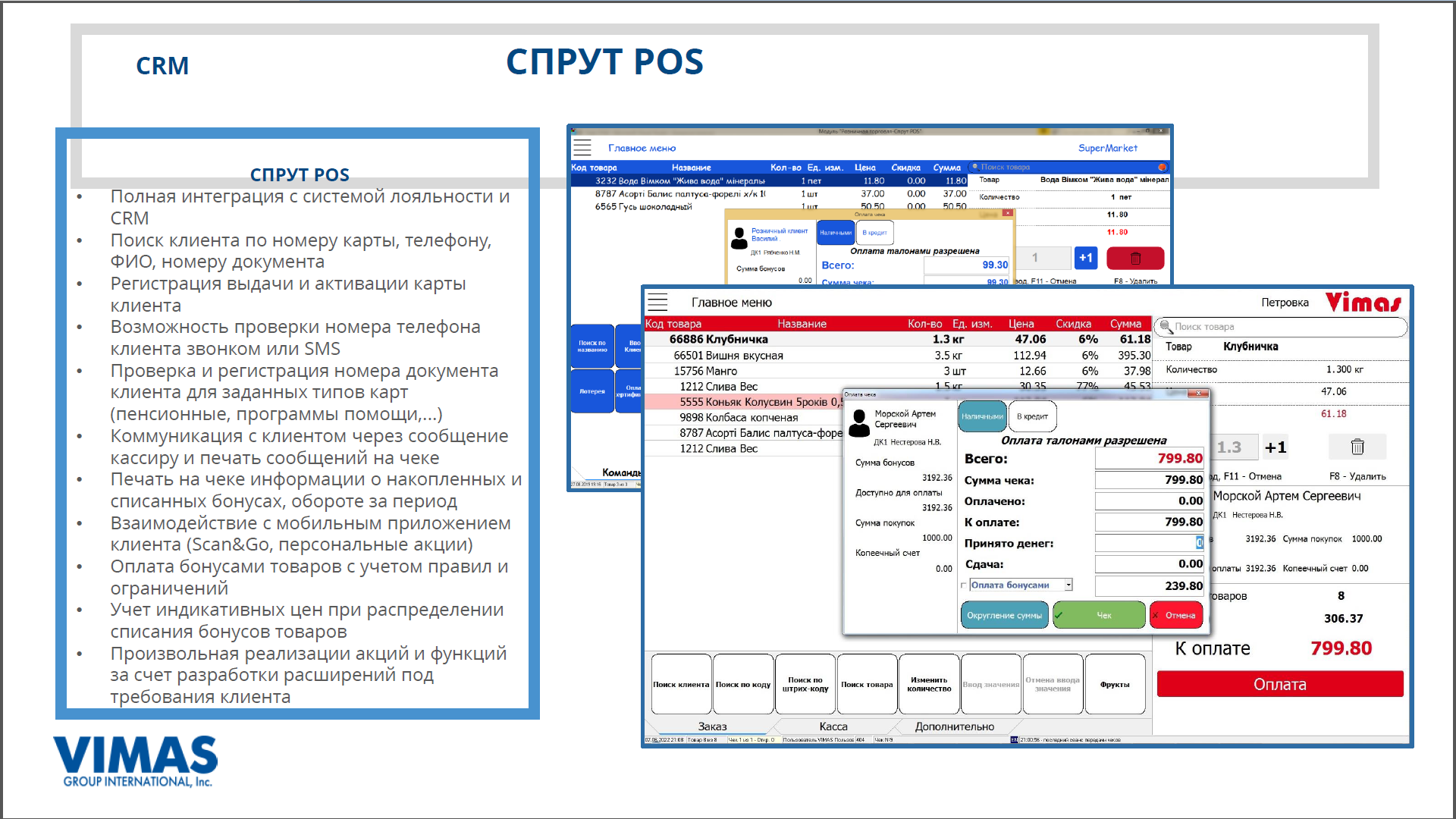Click the red Оплата button

[x=1279, y=684]
